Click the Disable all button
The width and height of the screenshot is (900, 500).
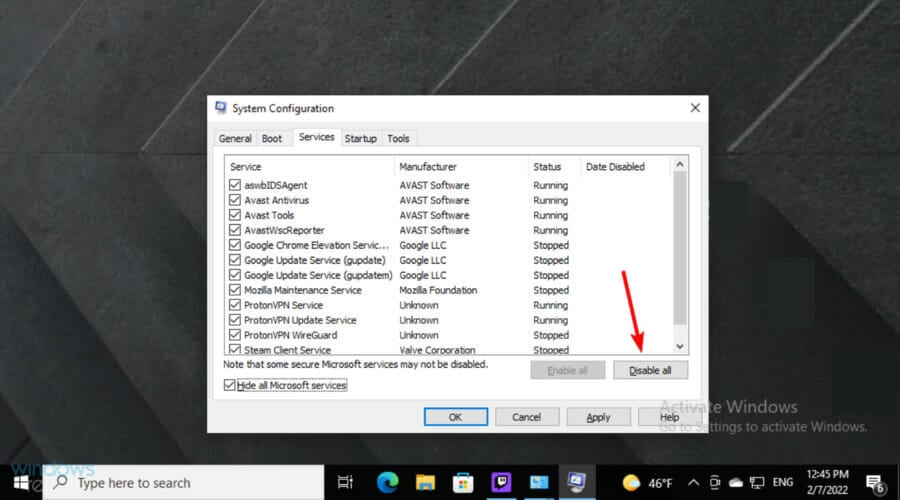point(650,370)
